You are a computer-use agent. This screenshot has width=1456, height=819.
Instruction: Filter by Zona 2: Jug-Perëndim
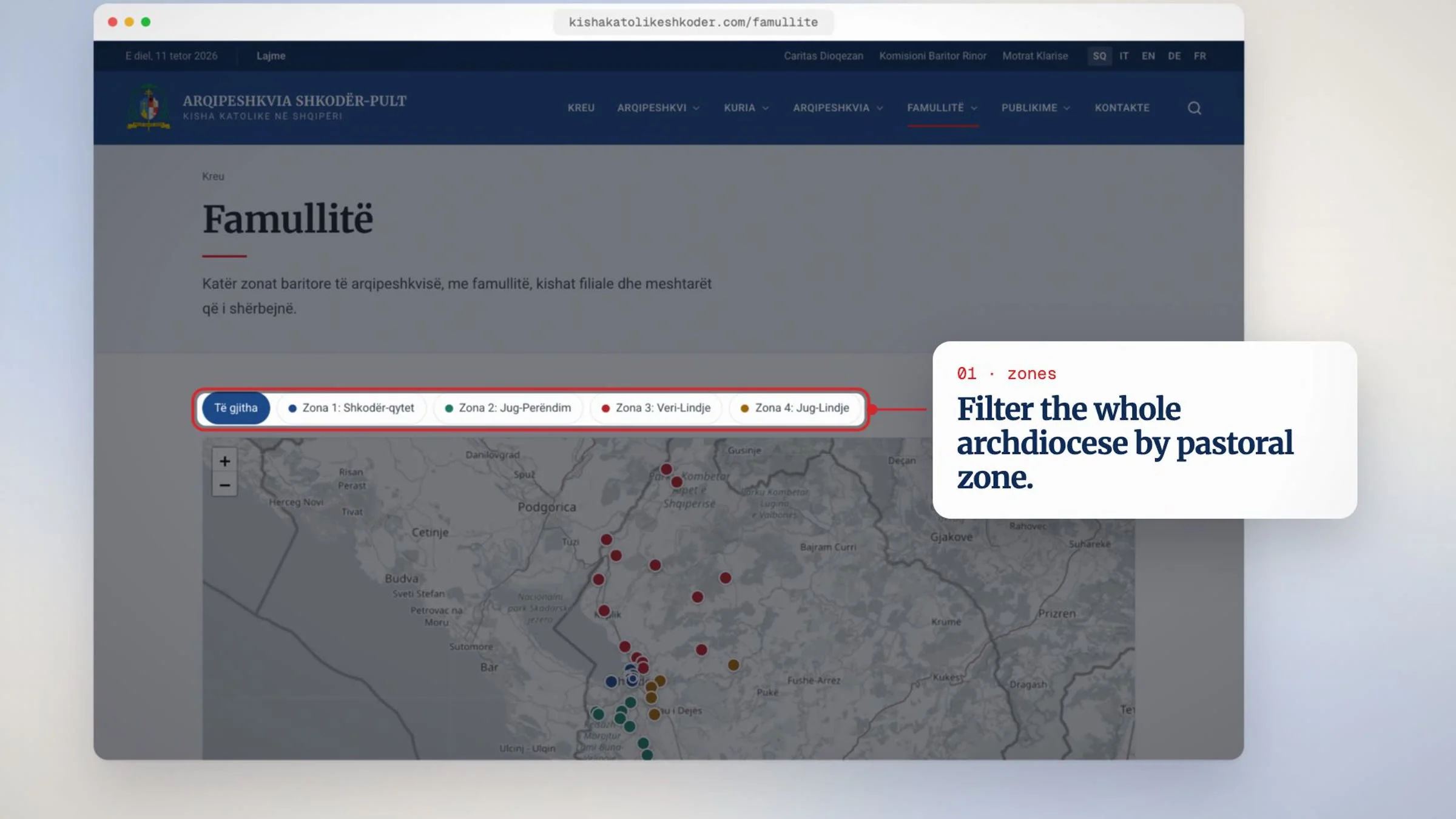[508, 408]
